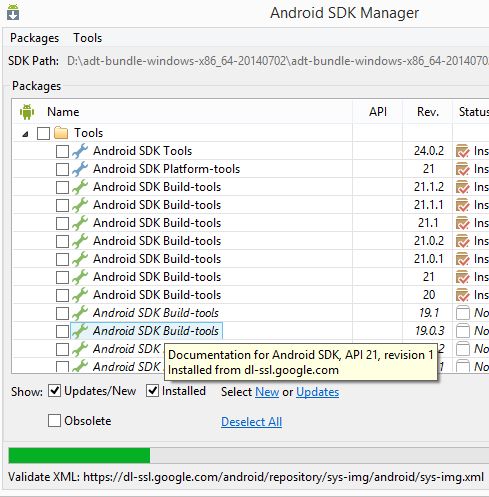Check Build-tools 19.0.3 checkbox
Viewport: 489px width, 497px height.
62,331
